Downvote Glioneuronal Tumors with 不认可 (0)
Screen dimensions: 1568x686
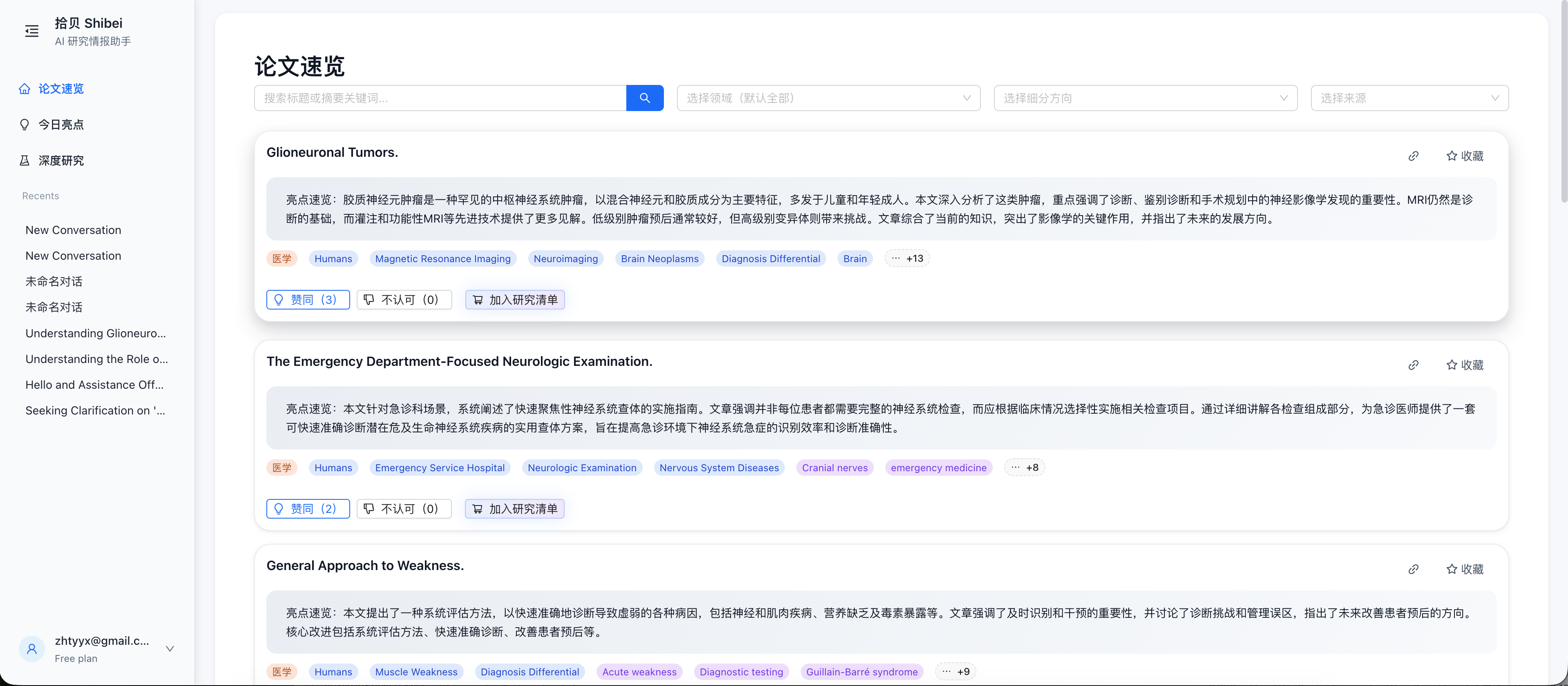(x=404, y=300)
